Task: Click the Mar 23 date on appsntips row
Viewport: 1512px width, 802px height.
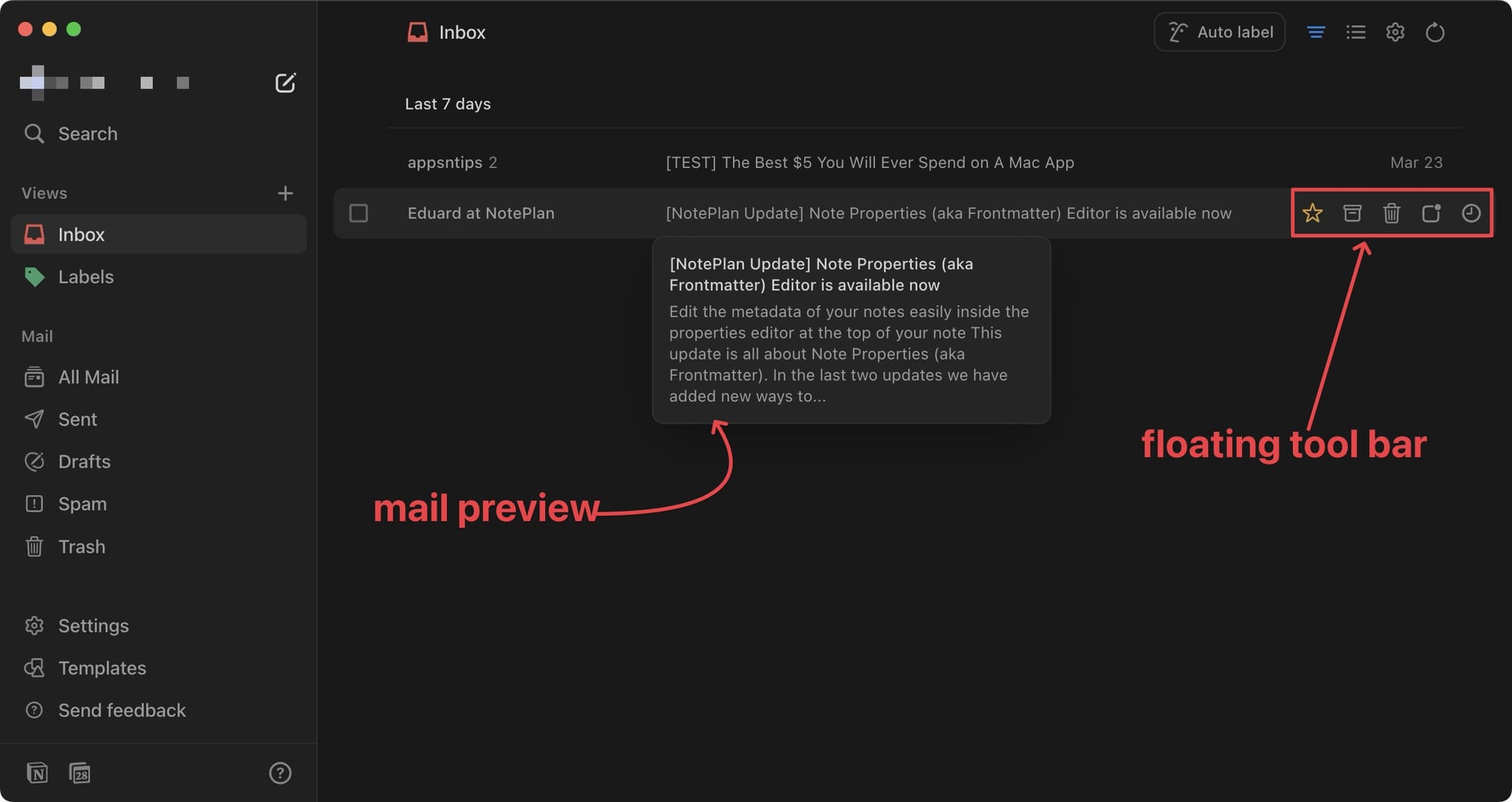Action: pos(1416,163)
